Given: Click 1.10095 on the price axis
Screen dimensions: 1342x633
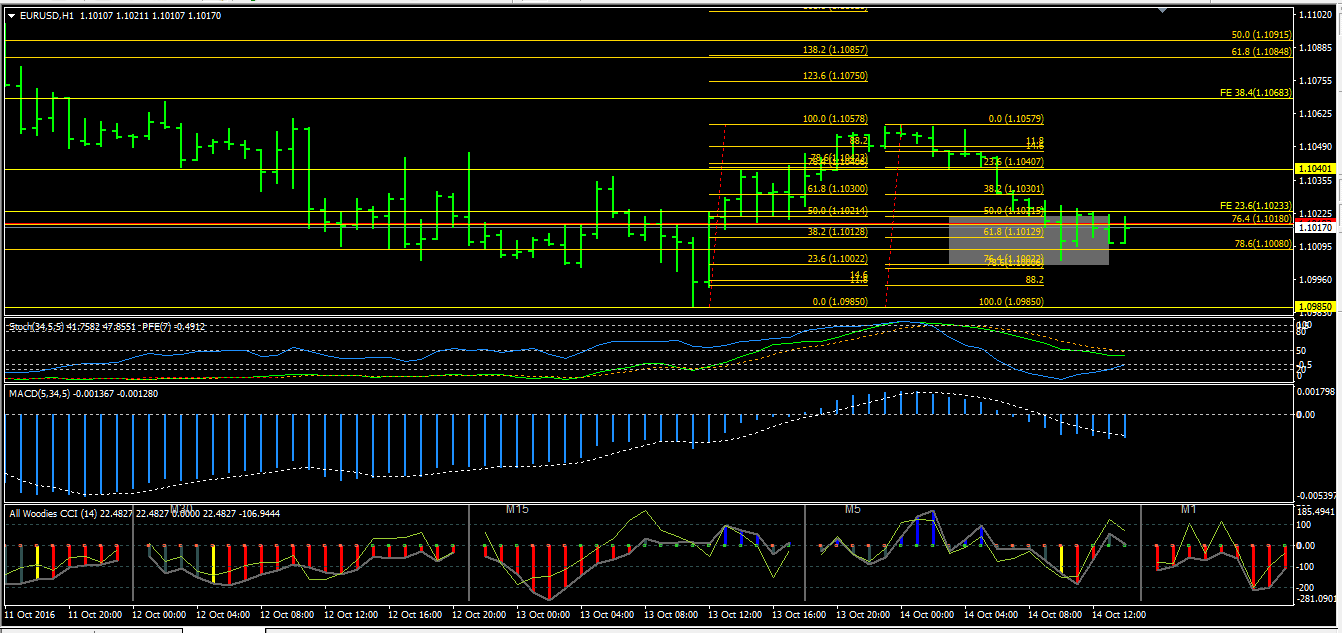Looking at the screenshot, I should click(x=1316, y=247).
